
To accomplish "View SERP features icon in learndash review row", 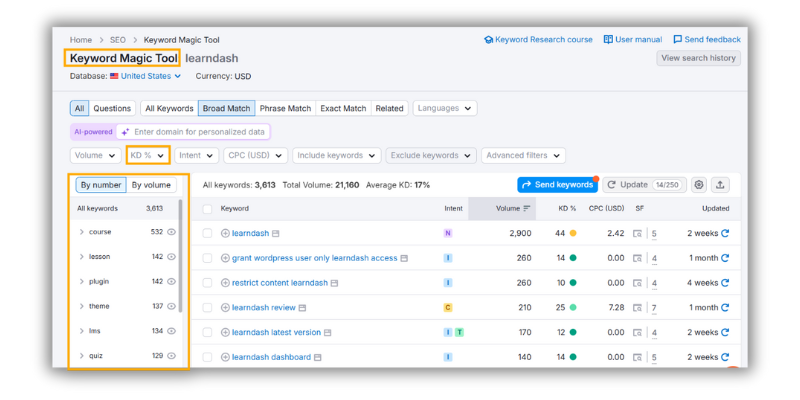I will (637, 308).
